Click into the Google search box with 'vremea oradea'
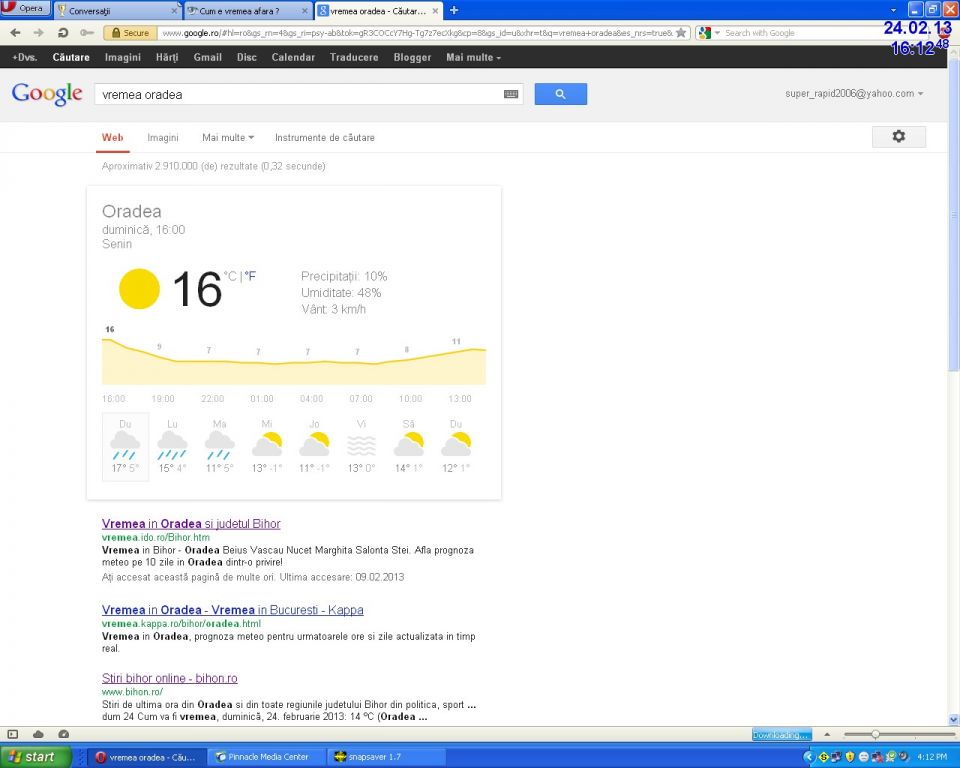 coord(300,94)
